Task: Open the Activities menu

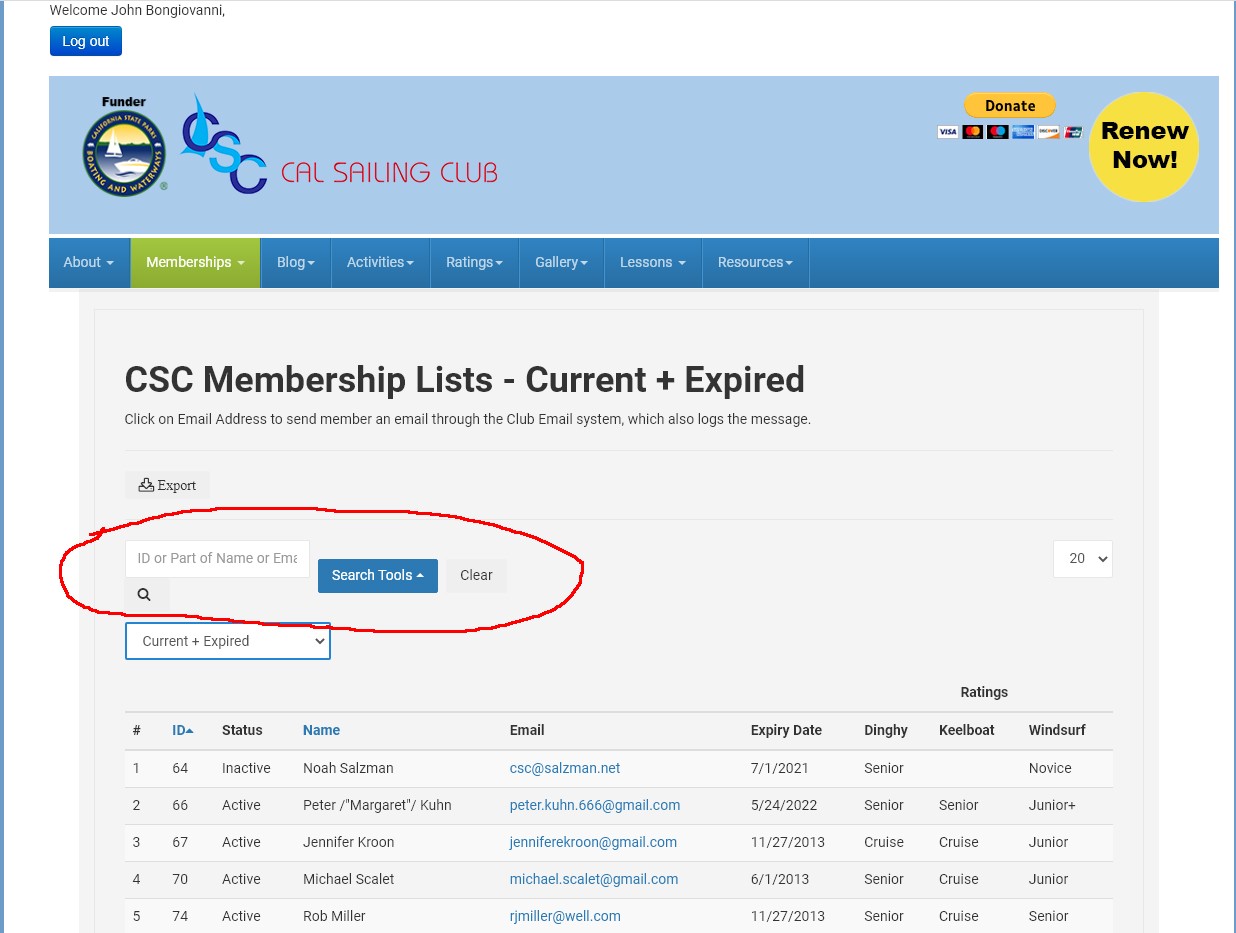Action: coord(380,262)
